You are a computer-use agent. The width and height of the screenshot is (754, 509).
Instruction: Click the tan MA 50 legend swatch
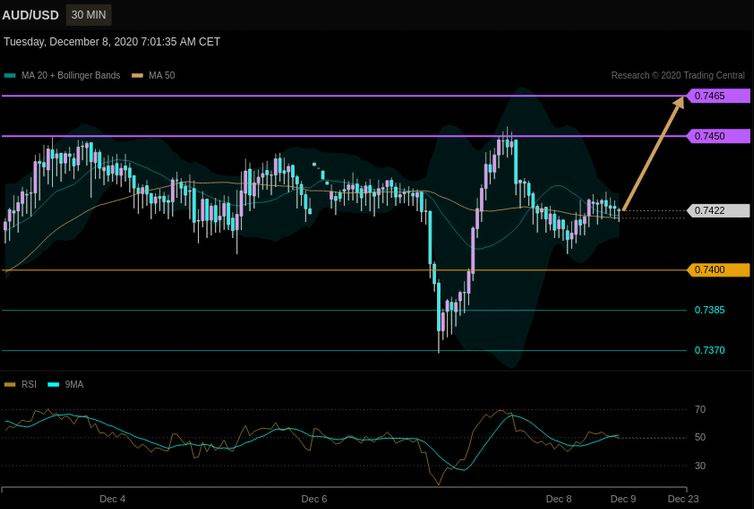[x=138, y=75]
